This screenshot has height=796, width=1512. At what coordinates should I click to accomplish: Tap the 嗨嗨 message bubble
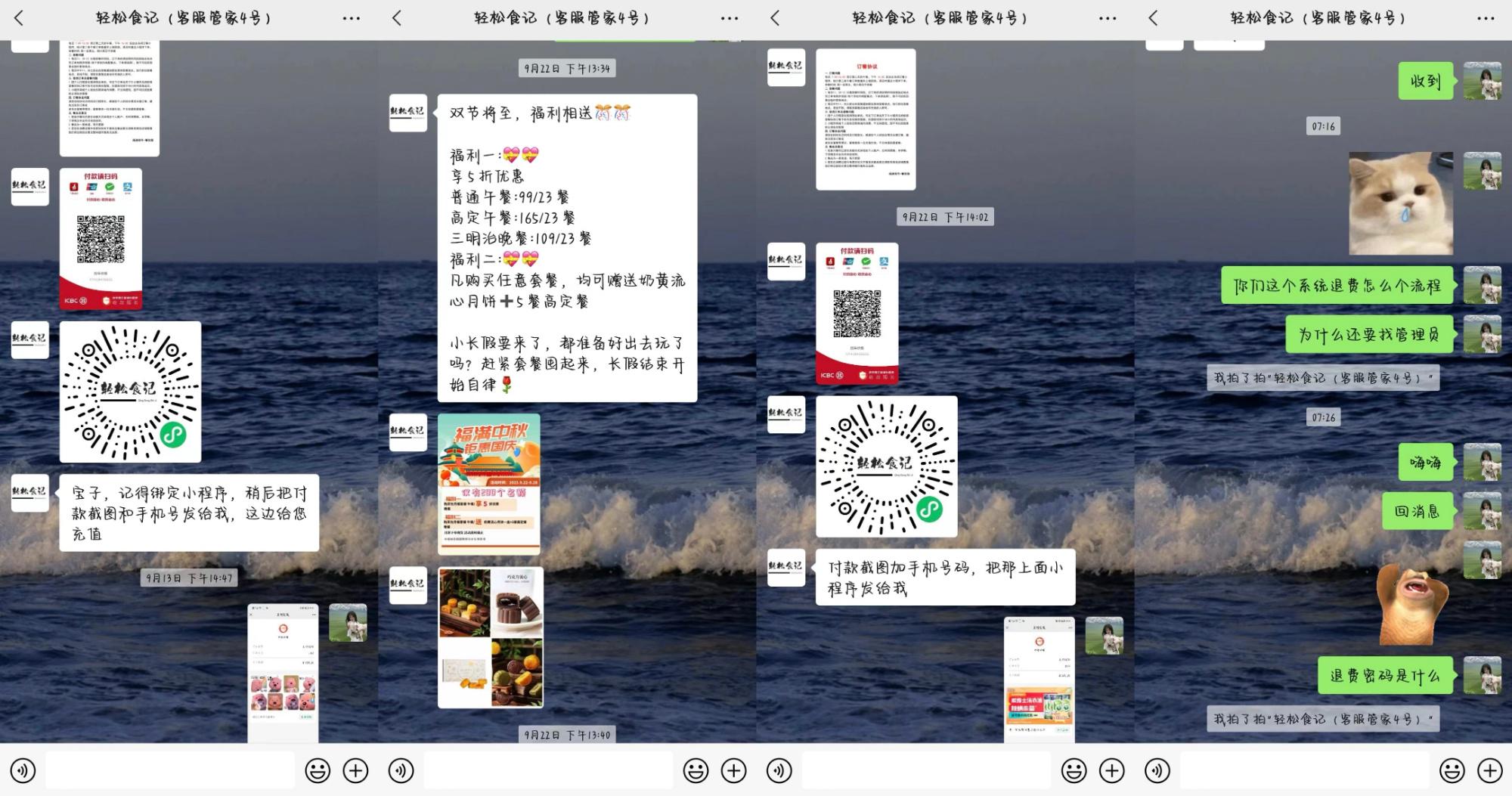[x=1426, y=462]
